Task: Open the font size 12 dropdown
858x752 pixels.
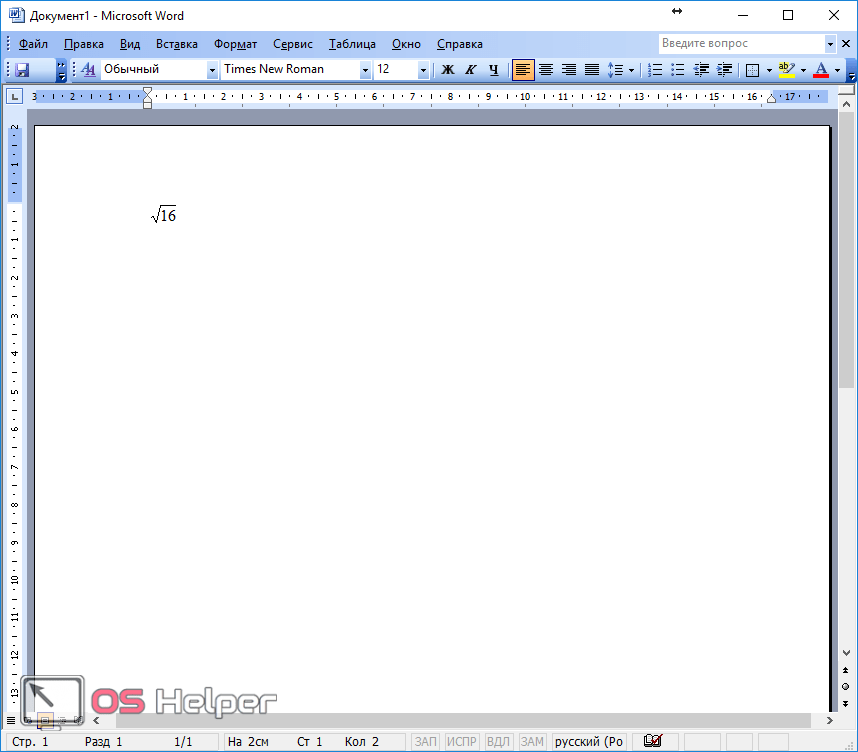Action: (423, 70)
